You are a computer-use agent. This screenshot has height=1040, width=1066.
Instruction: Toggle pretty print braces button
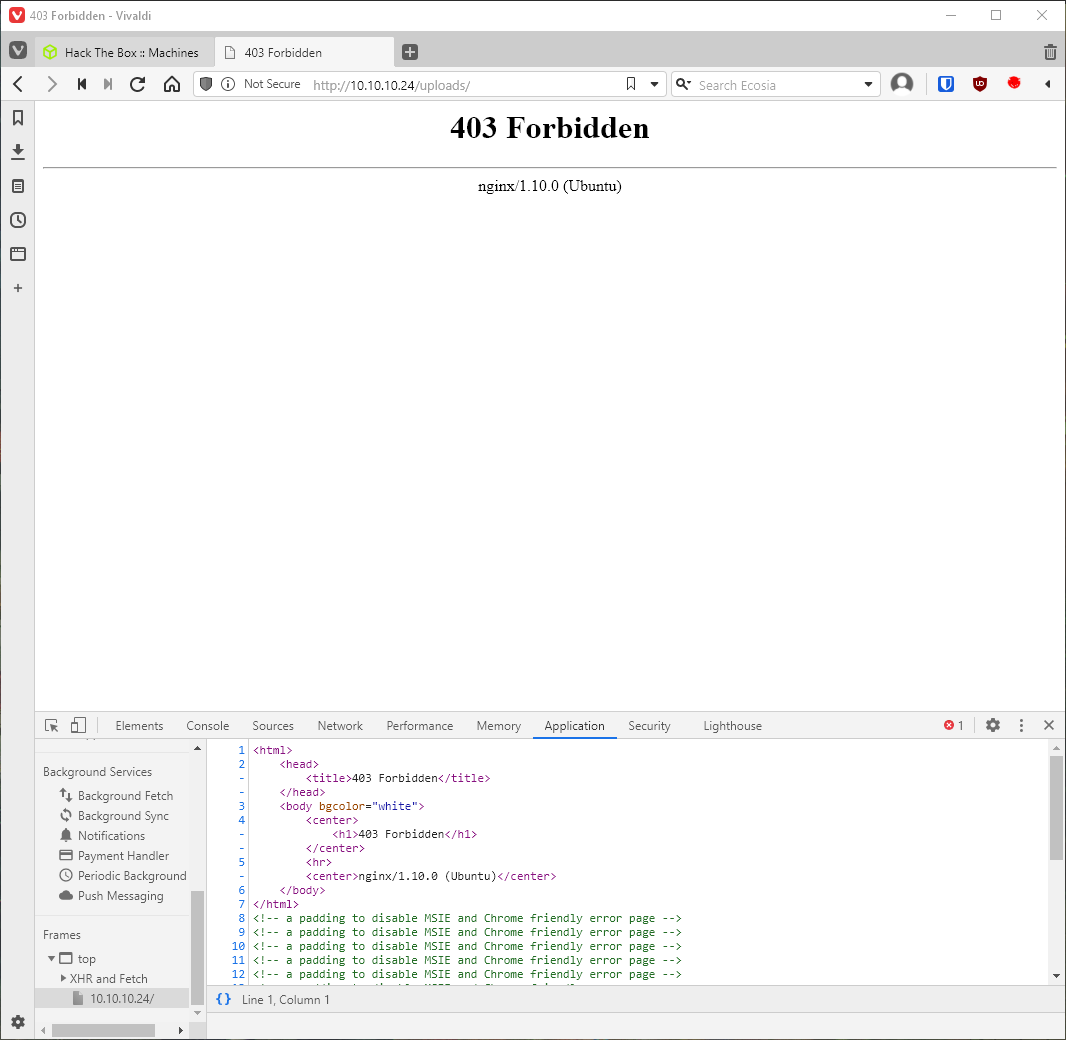click(x=224, y=999)
